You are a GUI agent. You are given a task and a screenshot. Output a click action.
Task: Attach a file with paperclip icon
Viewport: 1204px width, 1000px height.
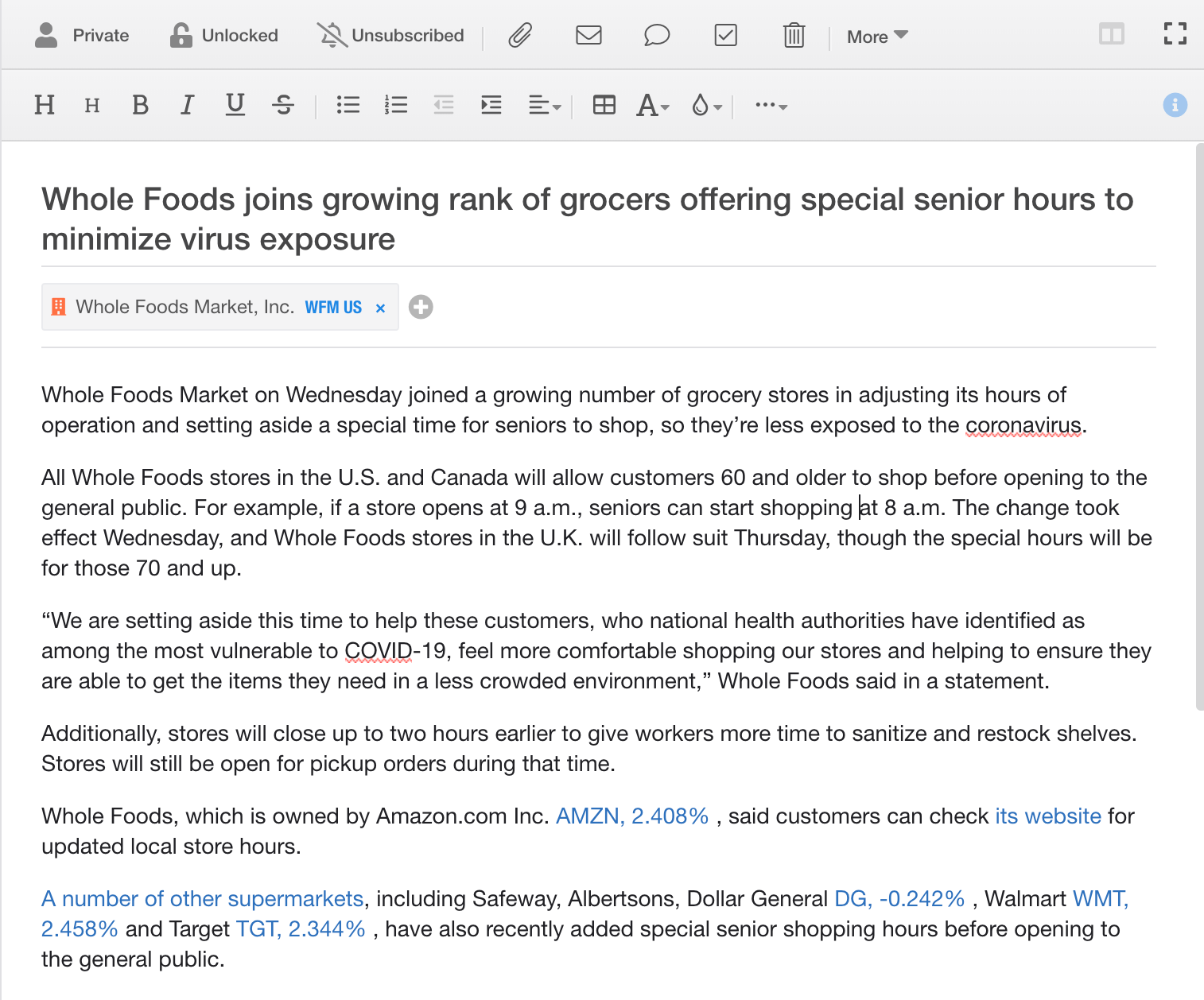click(520, 35)
